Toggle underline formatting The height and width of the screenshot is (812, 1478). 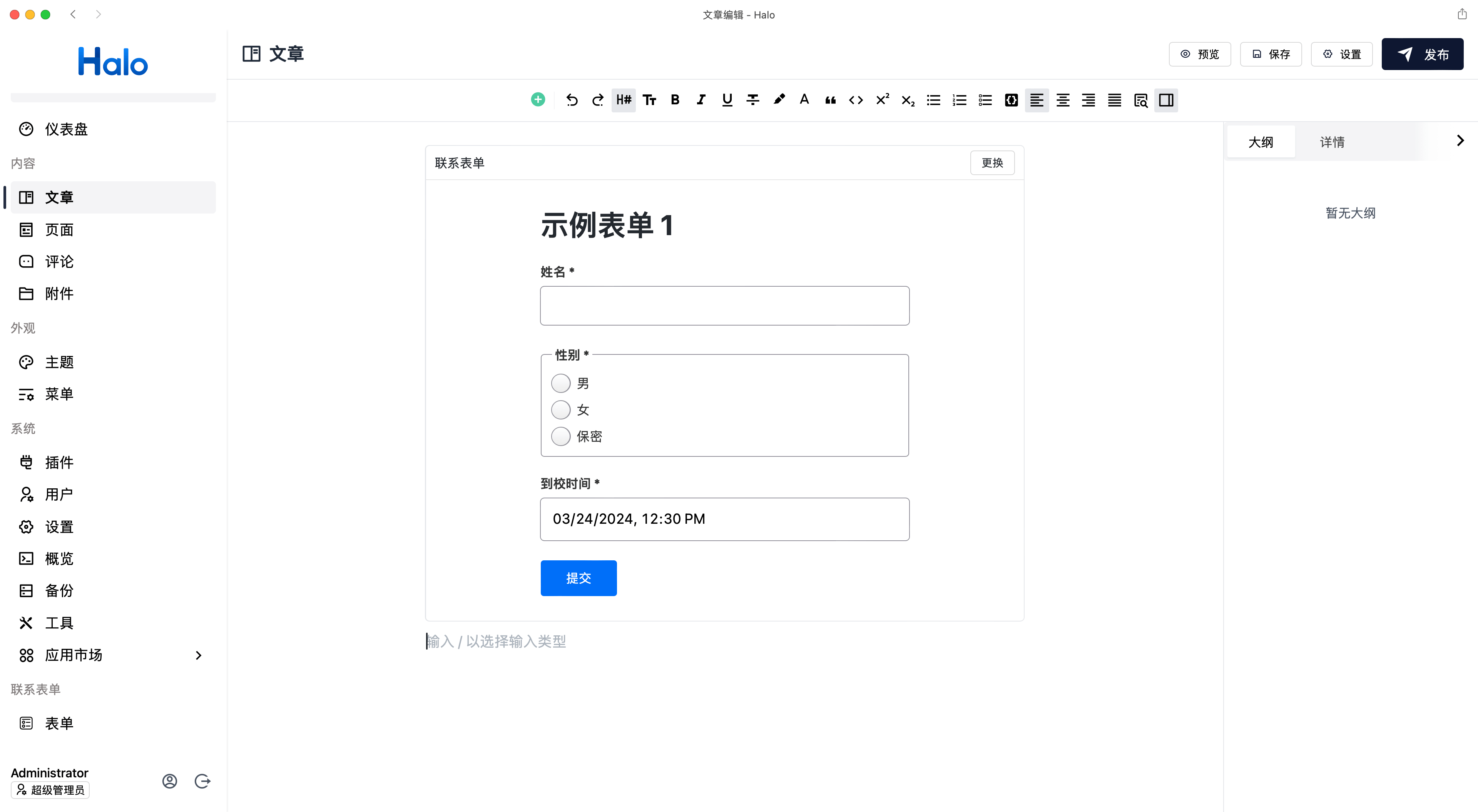(x=727, y=100)
